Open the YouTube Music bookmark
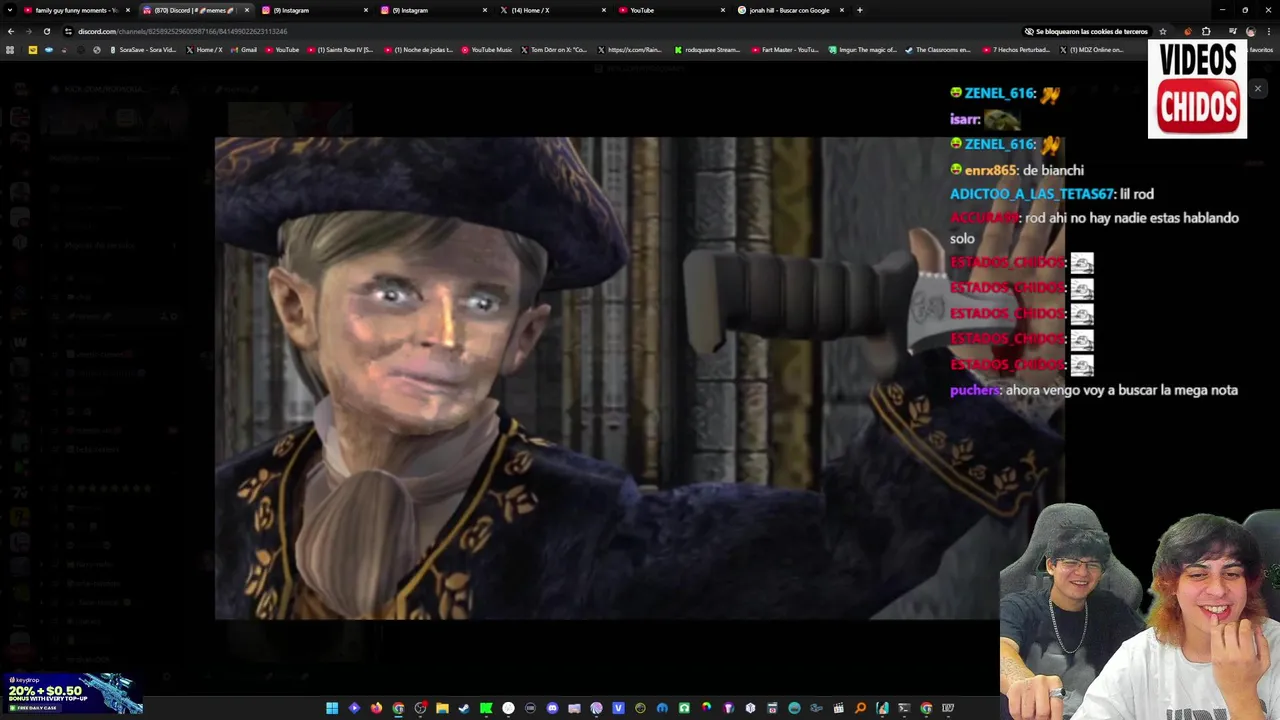Screen dimensions: 1280x720 487,49
